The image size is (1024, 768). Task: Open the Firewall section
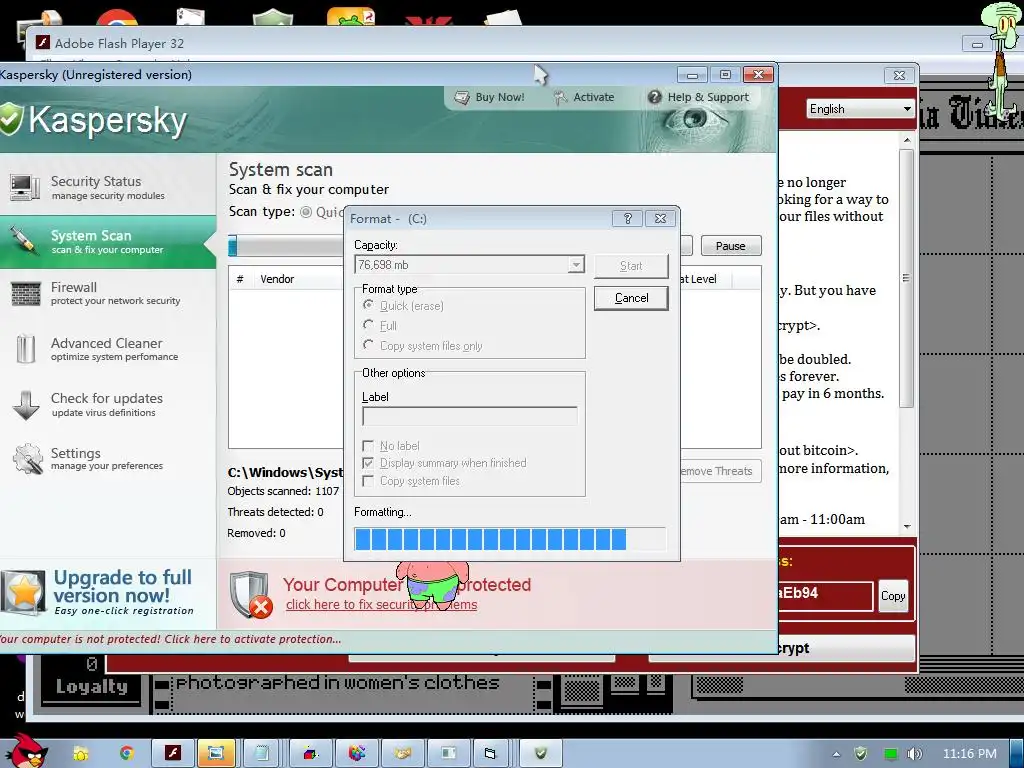point(108,293)
